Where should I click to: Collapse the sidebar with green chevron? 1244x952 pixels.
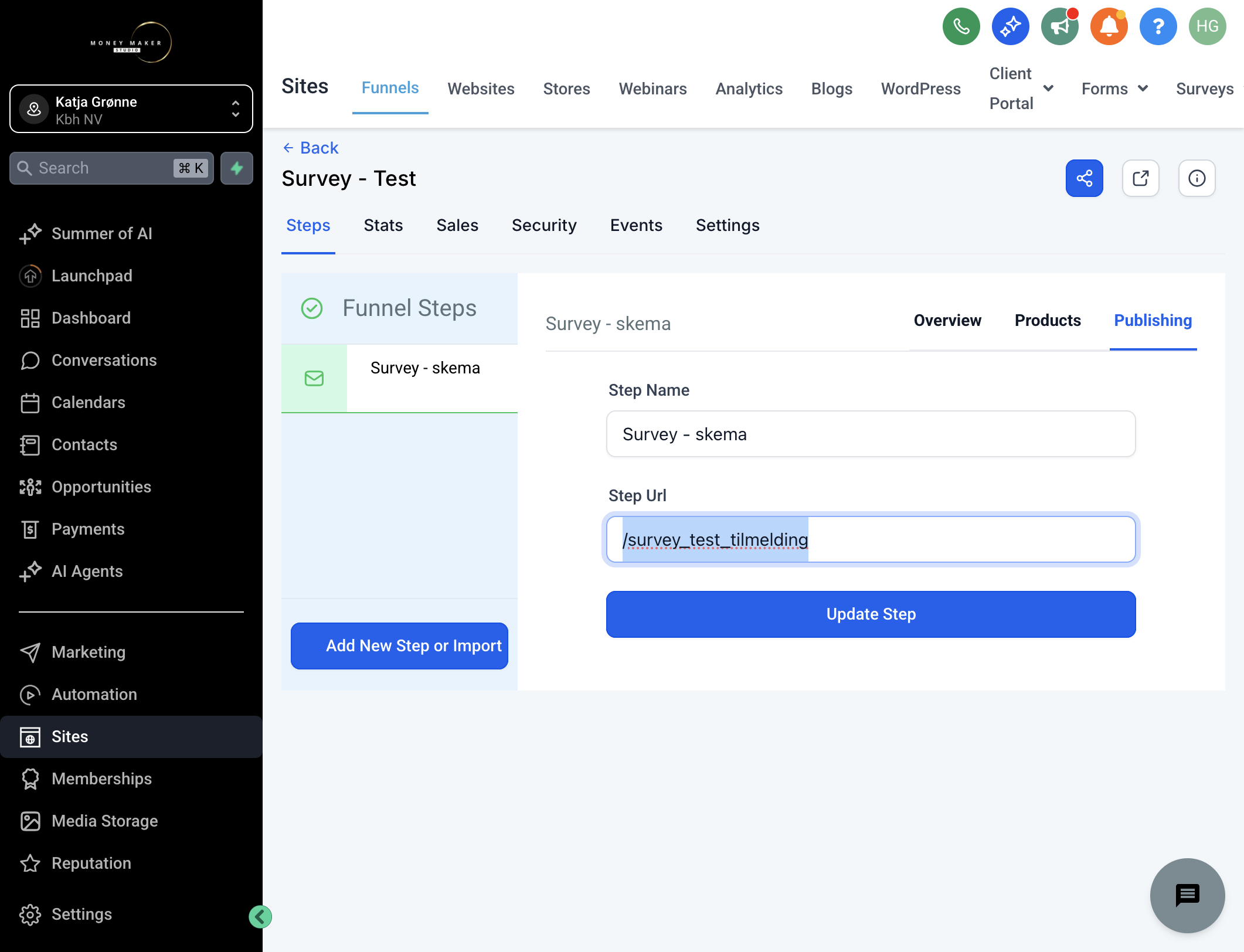[x=260, y=916]
